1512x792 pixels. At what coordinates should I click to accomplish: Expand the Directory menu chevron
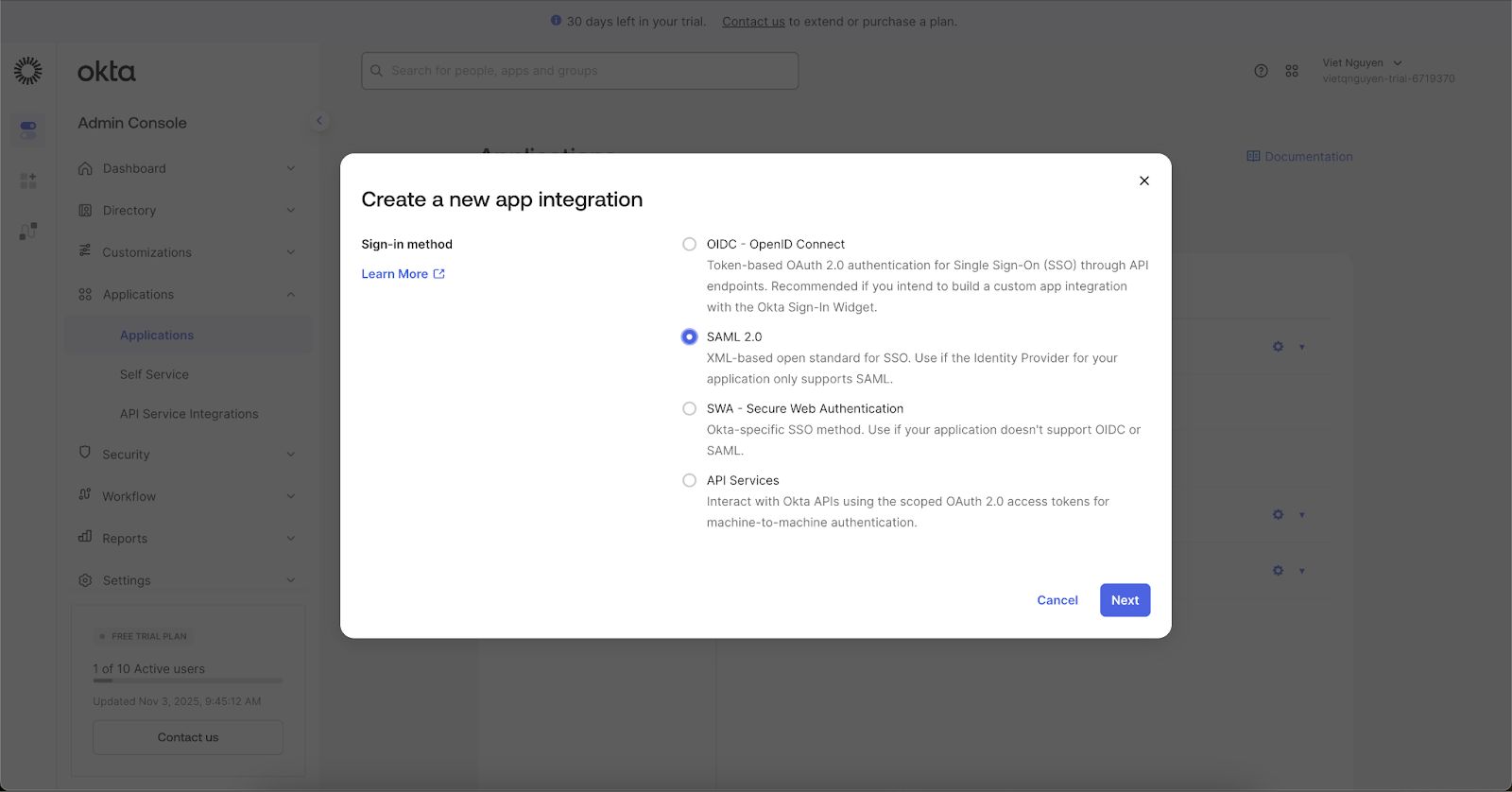pos(291,211)
